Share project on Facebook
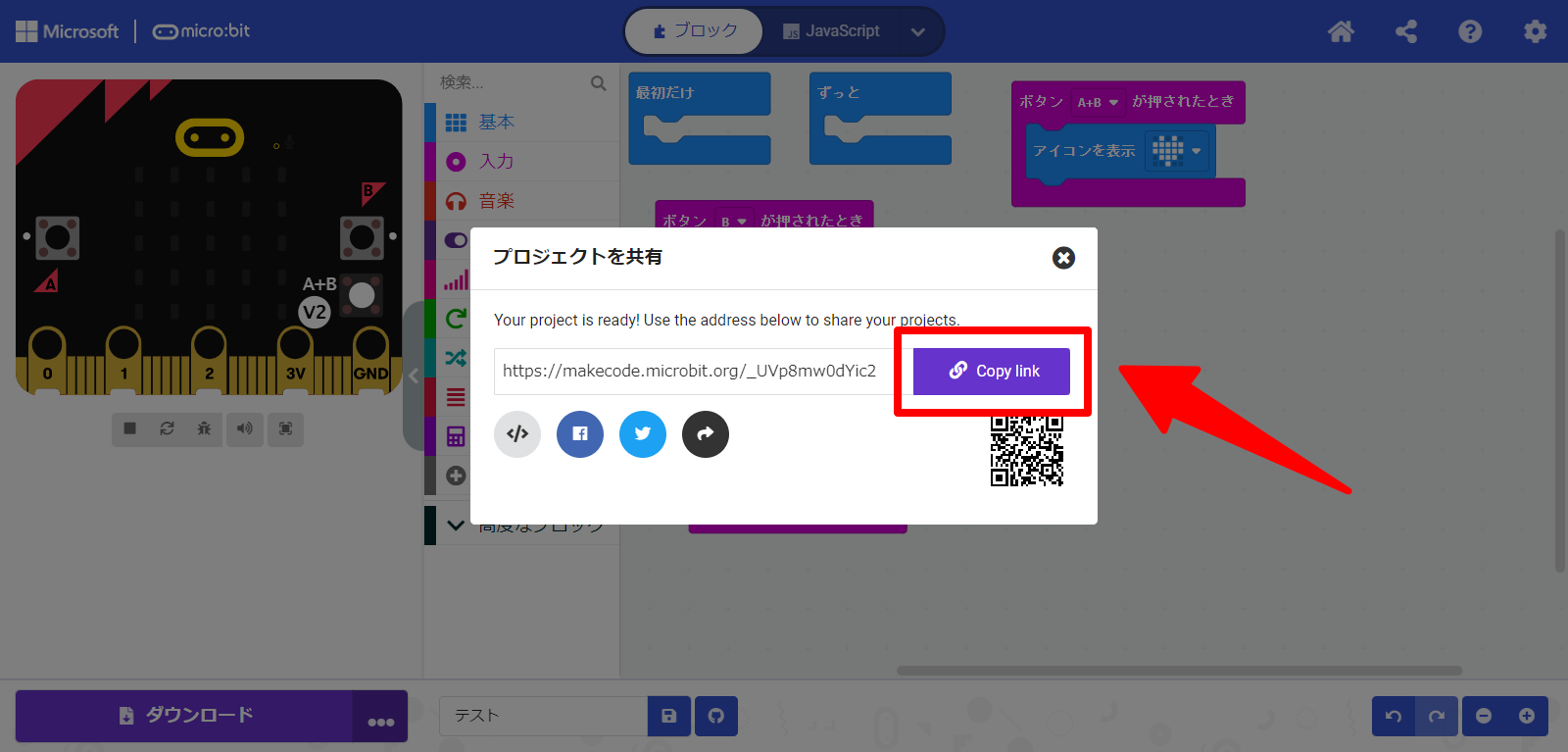The width and height of the screenshot is (1568, 752). 580,434
